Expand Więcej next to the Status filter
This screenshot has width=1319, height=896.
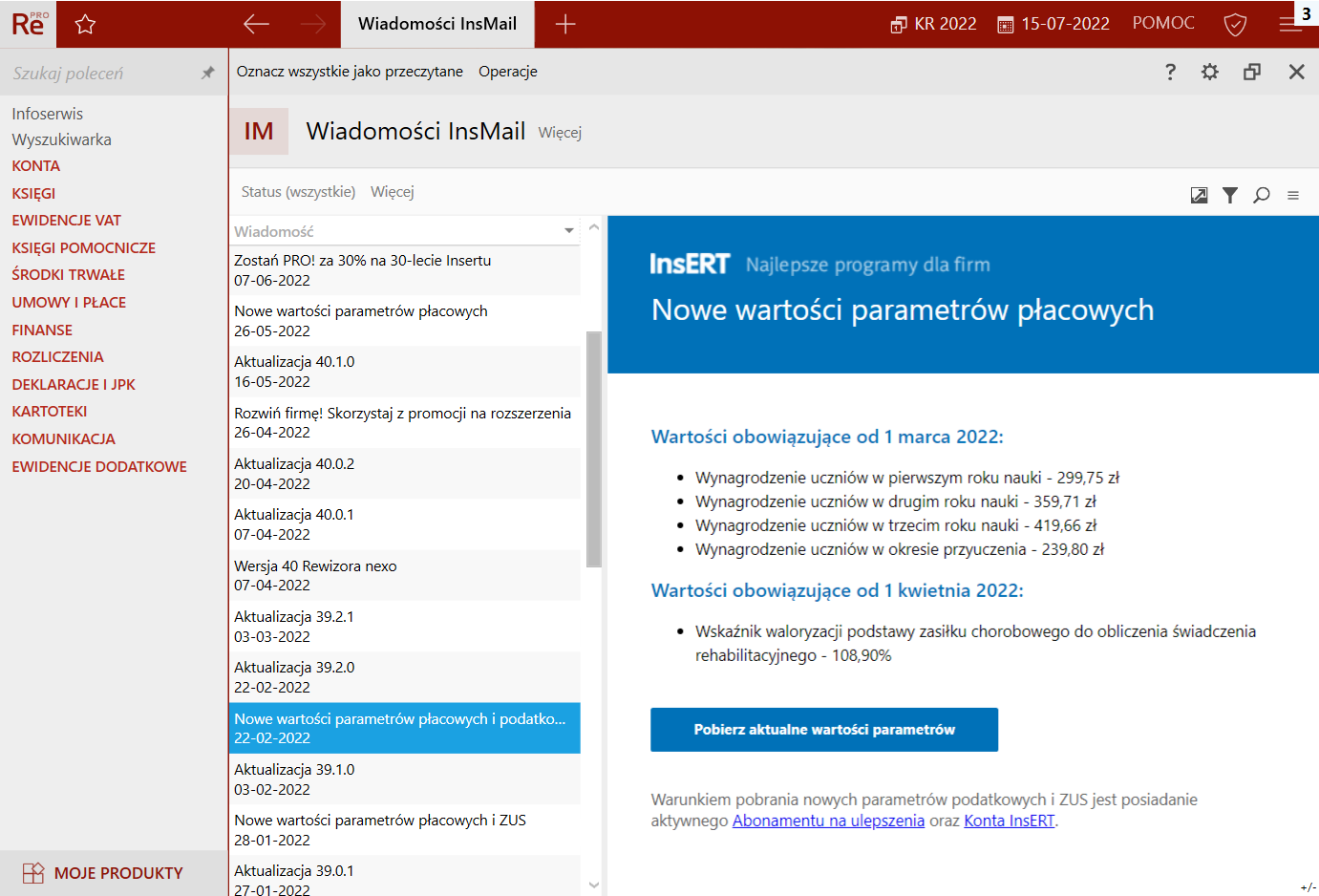[x=393, y=192]
